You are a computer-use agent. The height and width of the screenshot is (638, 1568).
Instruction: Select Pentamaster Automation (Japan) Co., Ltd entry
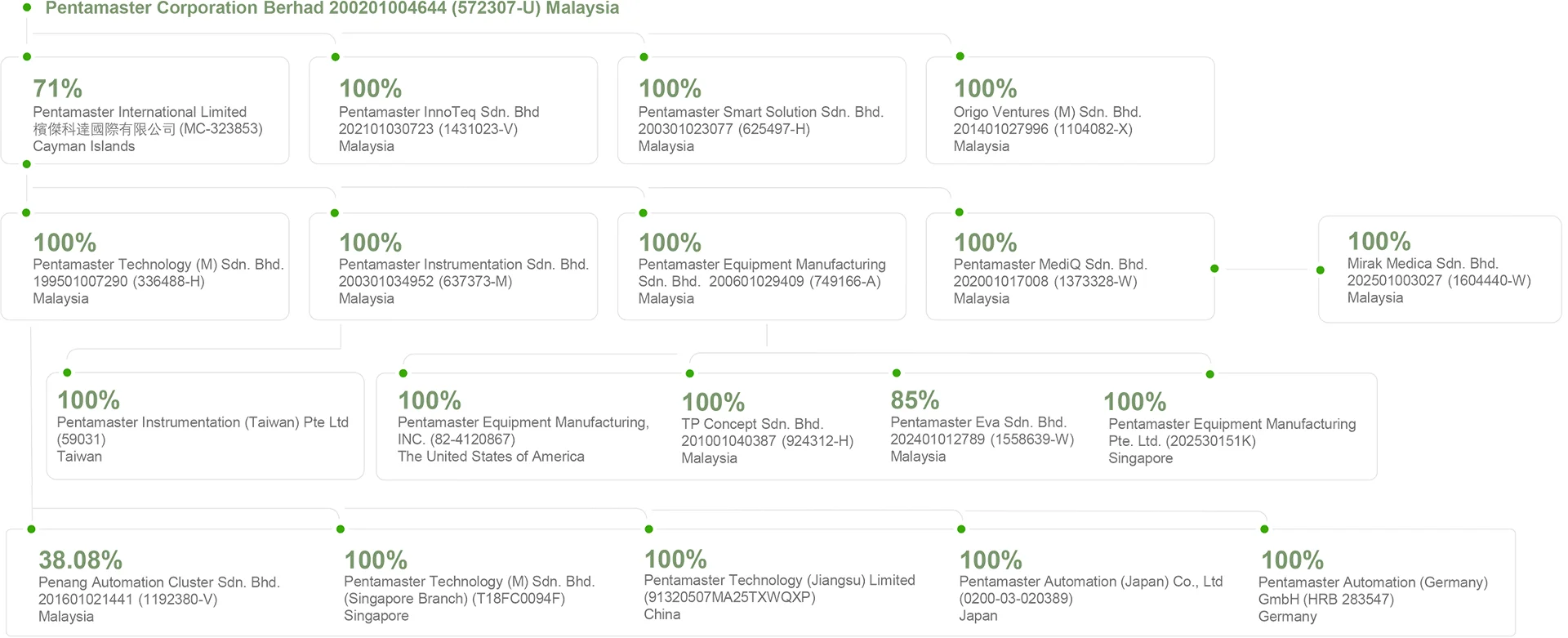(1090, 587)
